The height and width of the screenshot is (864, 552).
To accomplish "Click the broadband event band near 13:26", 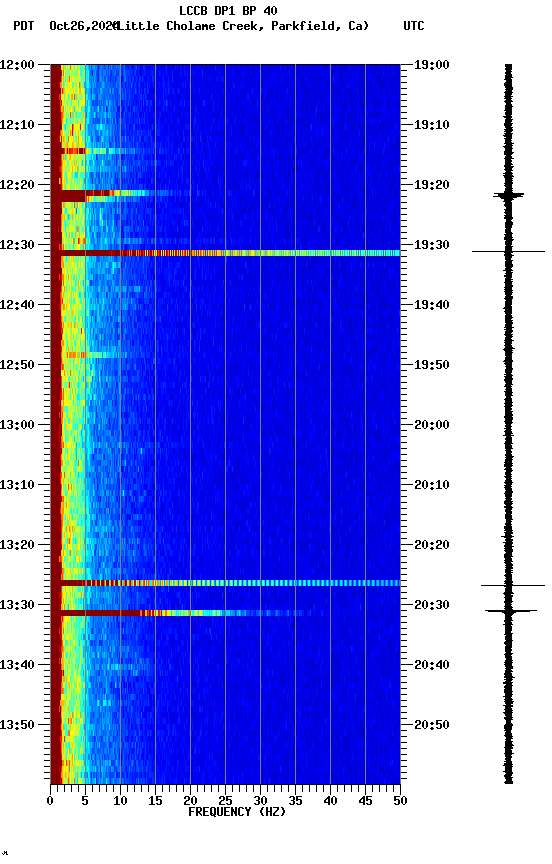I will click(x=225, y=583).
